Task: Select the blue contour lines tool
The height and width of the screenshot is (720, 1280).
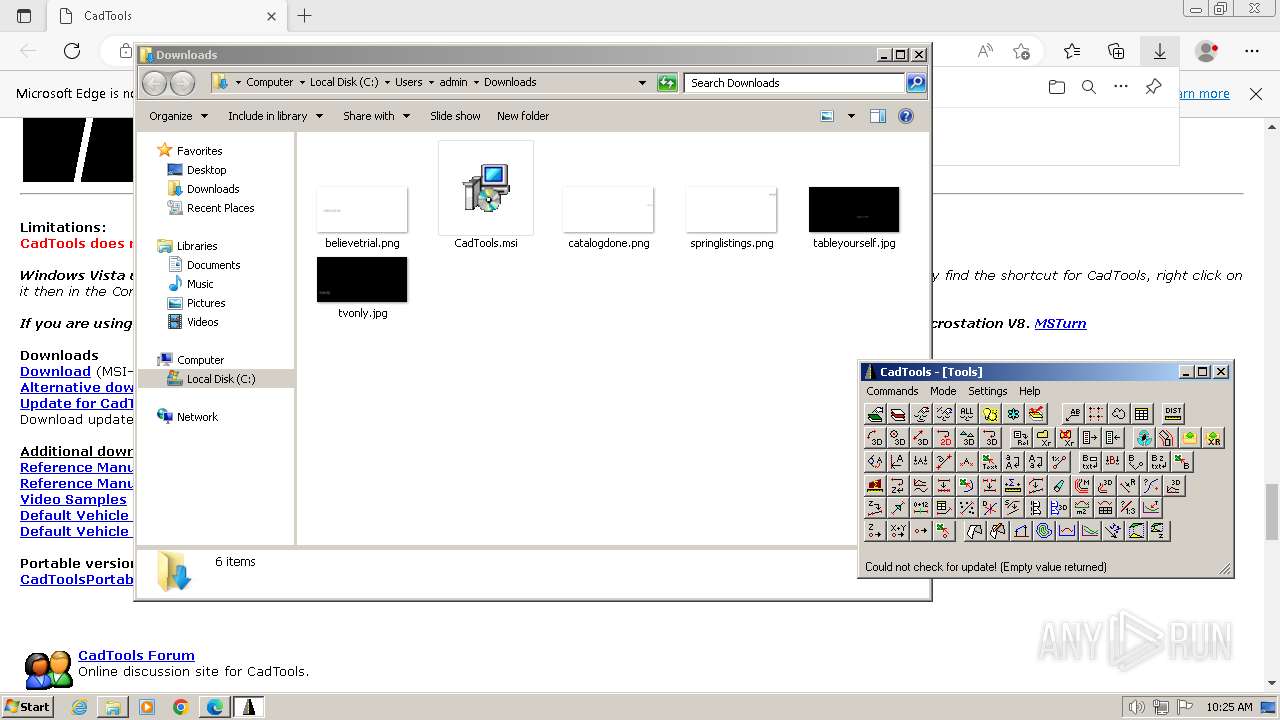Action: (x=1042, y=531)
